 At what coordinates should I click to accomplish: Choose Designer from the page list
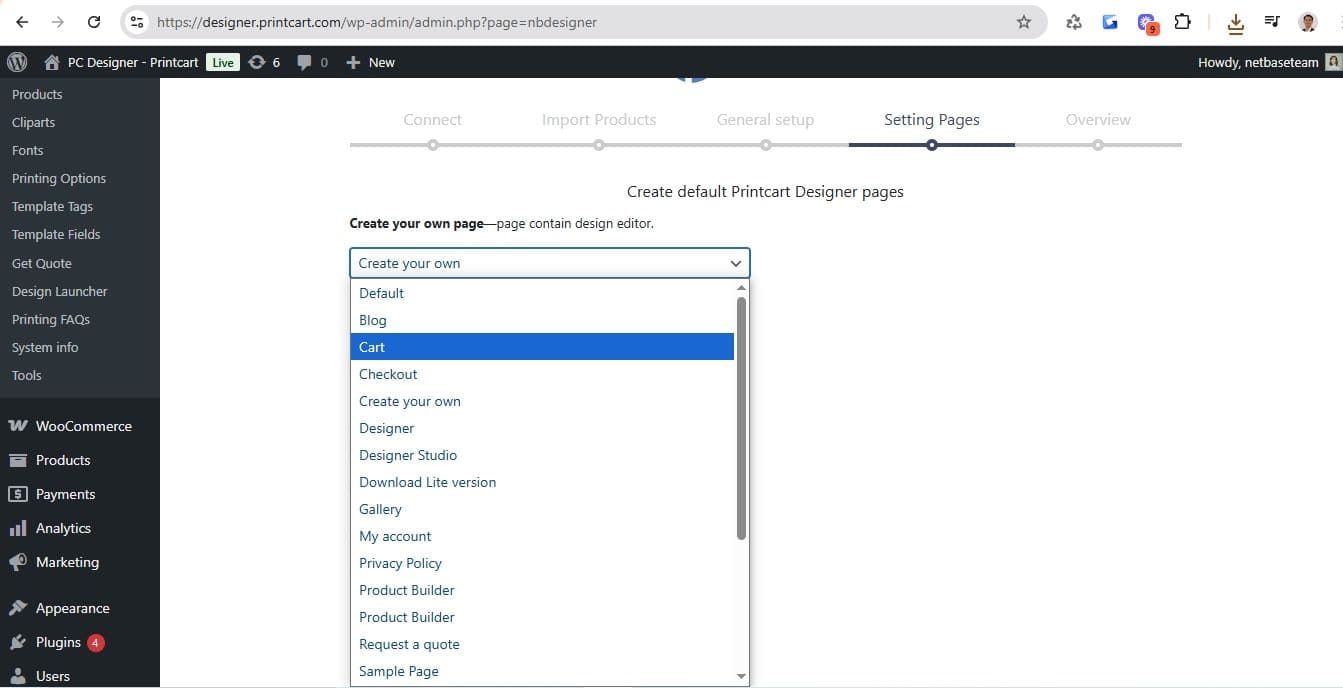coord(542,428)
